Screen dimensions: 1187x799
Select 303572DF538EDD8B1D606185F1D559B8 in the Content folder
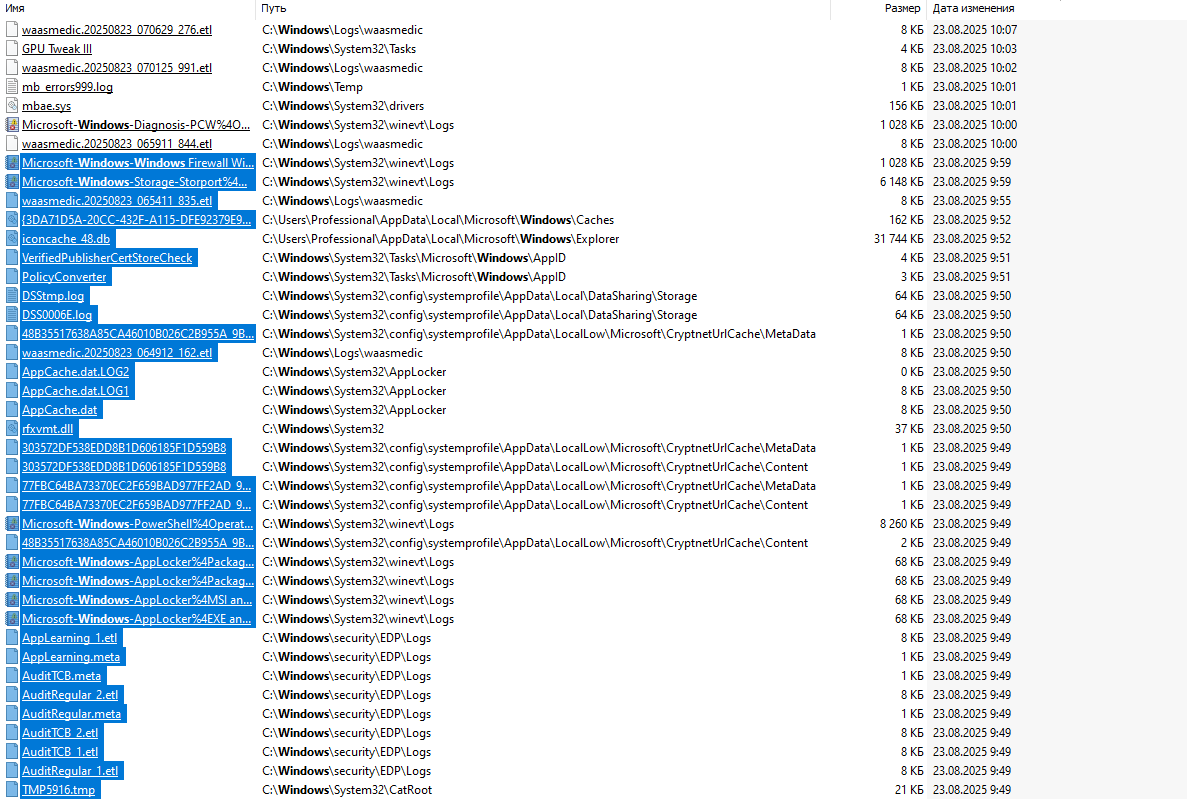click(124, 467)
